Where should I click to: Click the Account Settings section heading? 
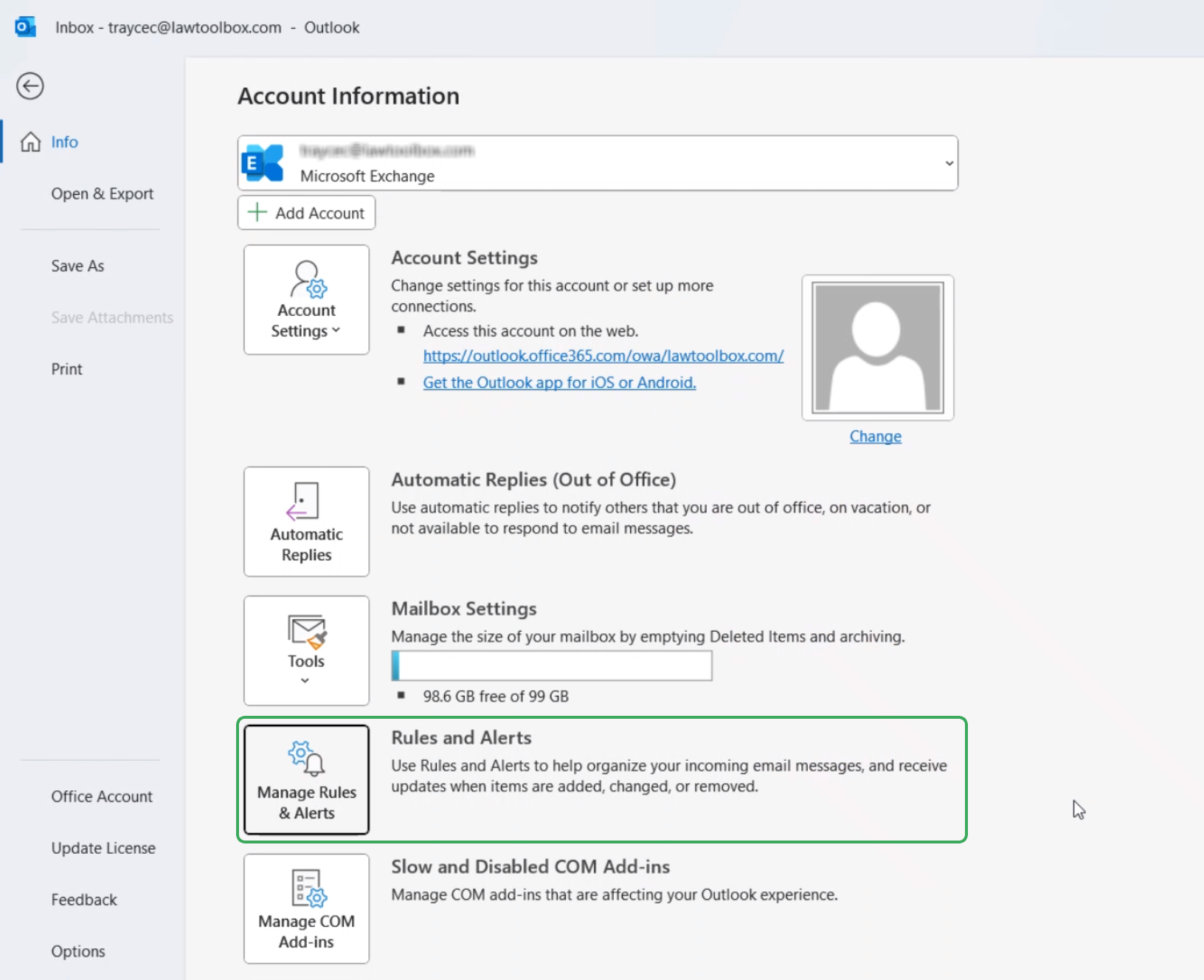tap(464, 258)
